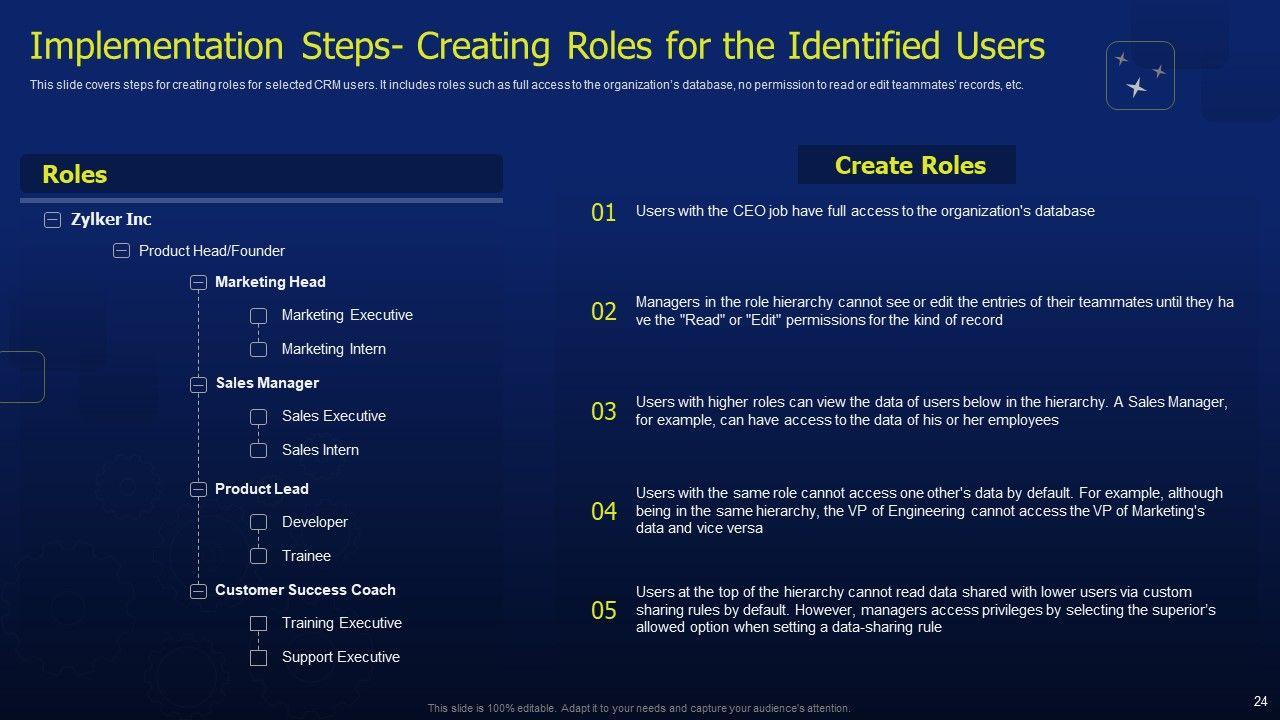Click step number 02
This screenshot has width=1280, height=720.
click(x=604, y=312)
